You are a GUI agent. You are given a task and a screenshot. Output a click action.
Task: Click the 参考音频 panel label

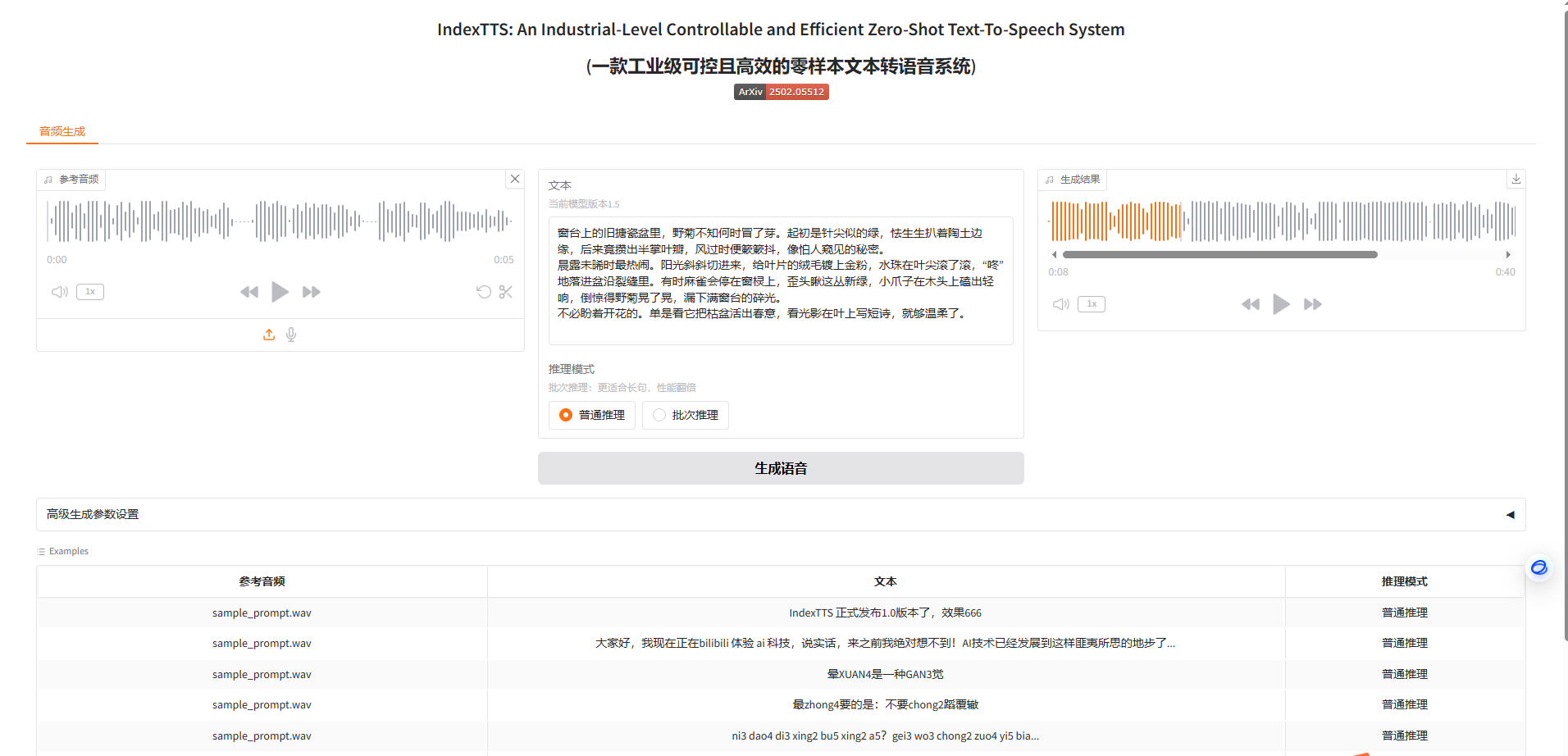pos(71,179)
